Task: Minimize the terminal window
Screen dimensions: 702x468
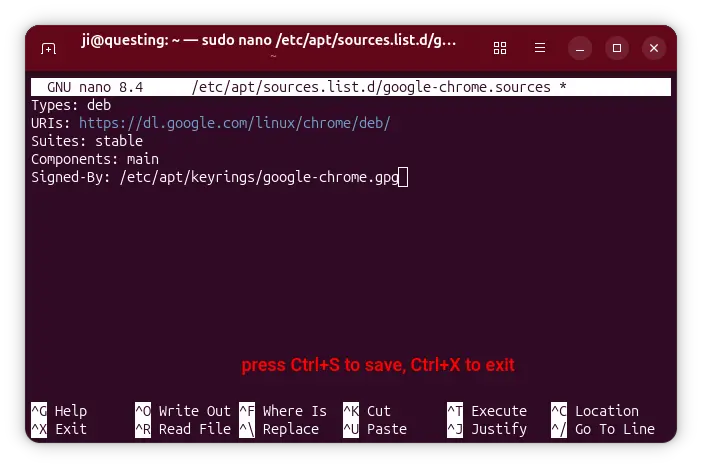Action: point(580,48)
